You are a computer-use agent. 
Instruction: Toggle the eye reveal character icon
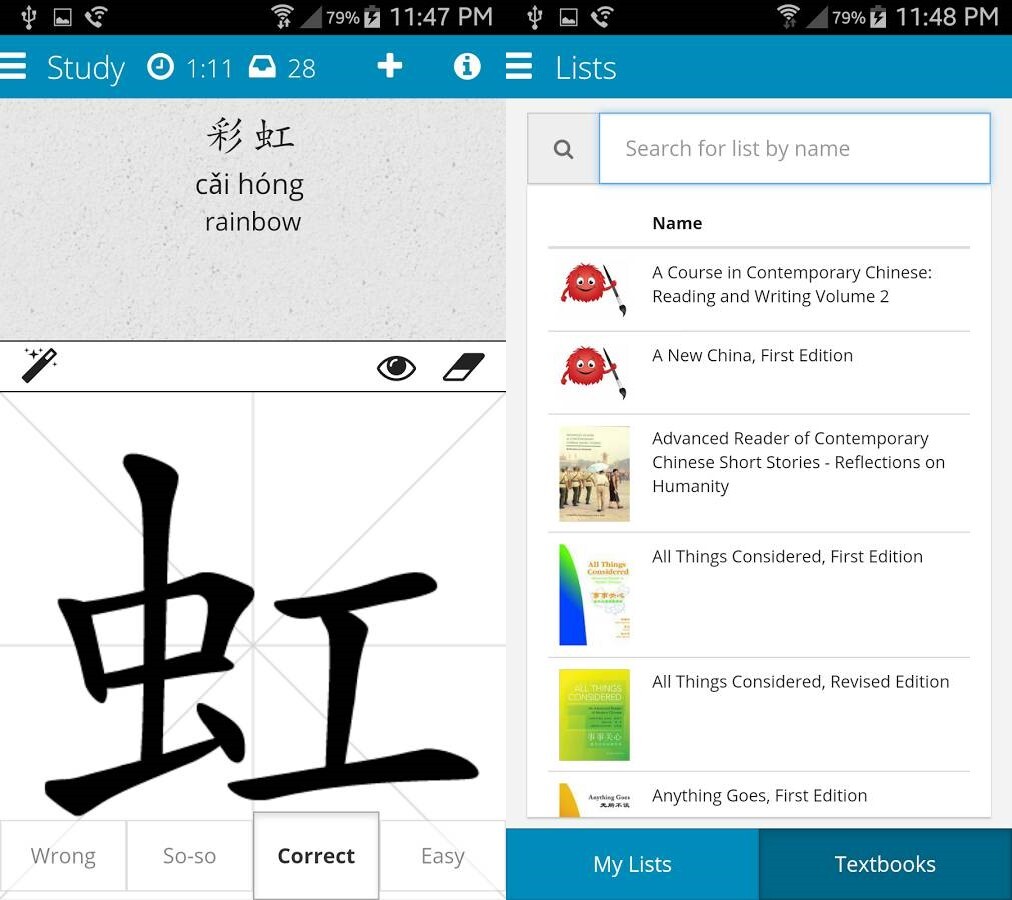click(396, 367)
